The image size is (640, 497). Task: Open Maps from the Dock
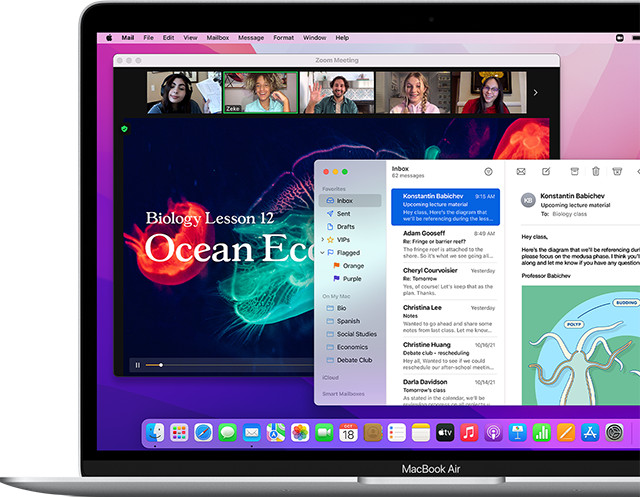(x=276, y=433)
